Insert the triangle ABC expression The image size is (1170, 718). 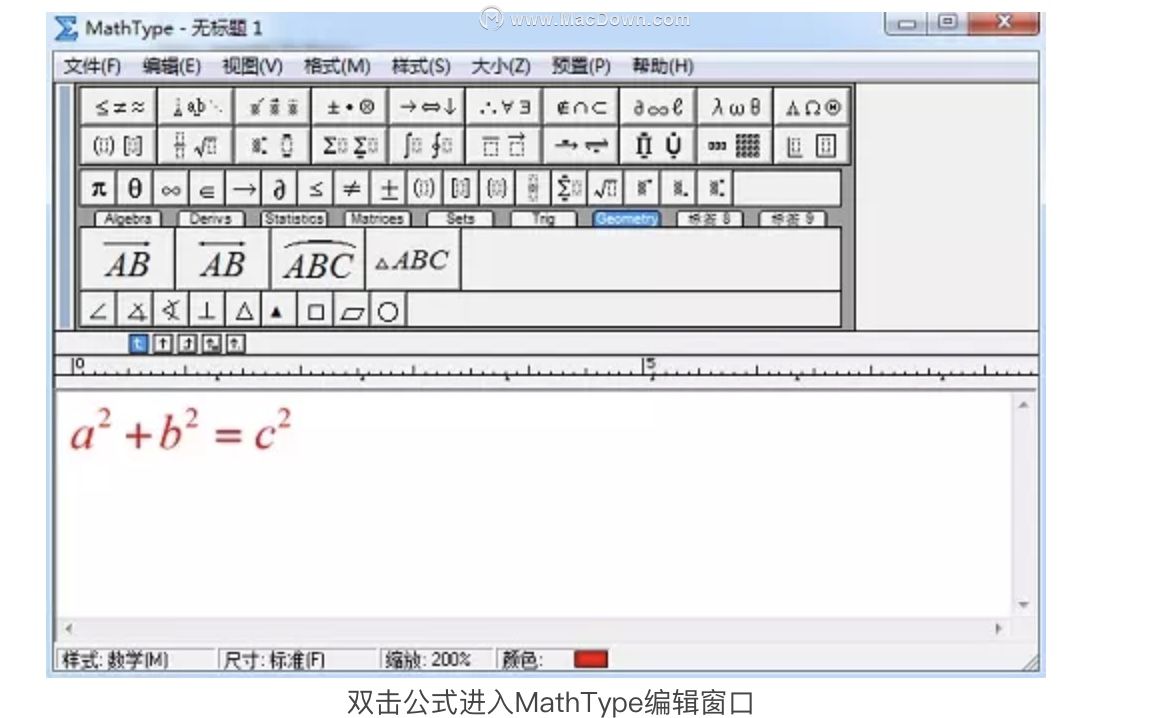(413, 259)
